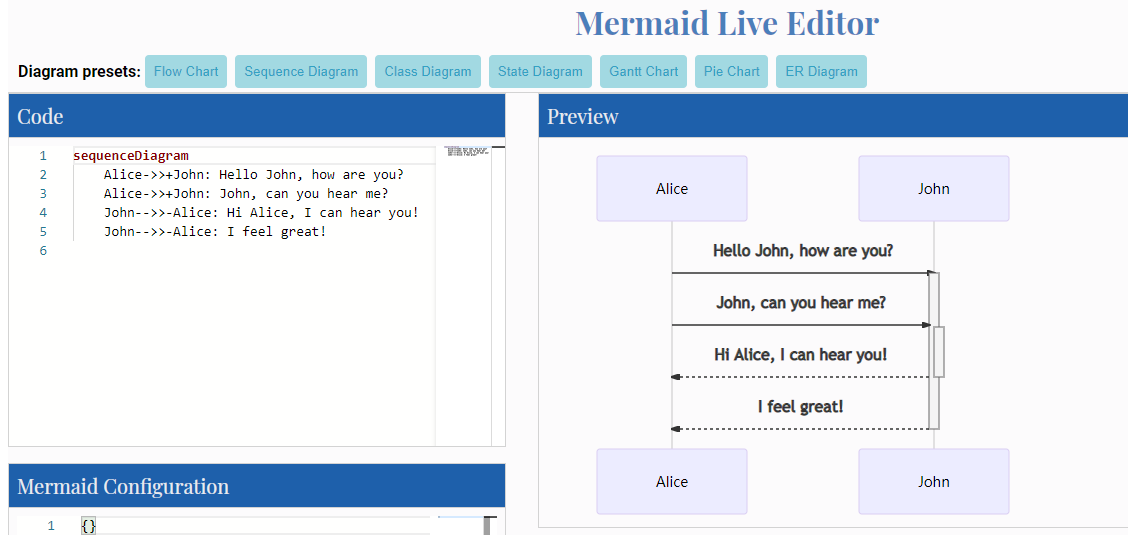1128x535 pixels.
Task: Click the Mermaid Configuration panel header
Action: (x=256, y=486)
